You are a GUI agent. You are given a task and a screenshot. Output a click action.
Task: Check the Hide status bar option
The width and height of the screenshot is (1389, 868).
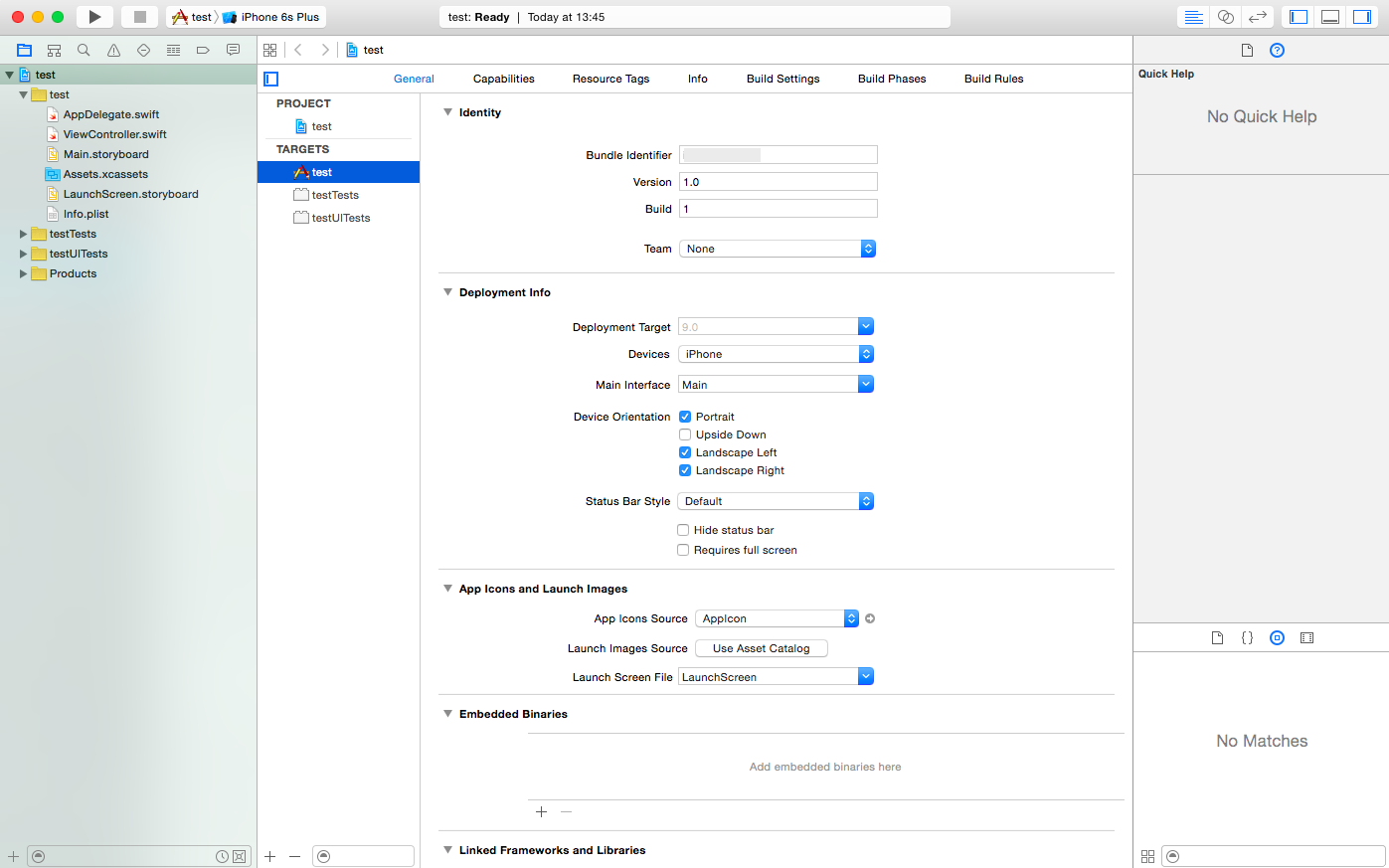click(683, 530)
